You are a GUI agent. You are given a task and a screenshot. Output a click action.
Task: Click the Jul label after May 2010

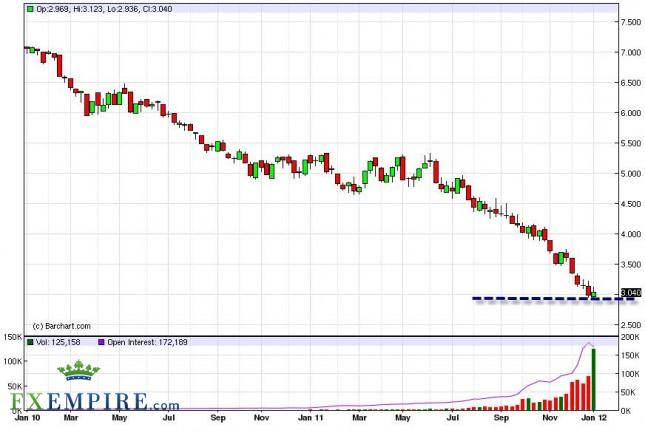click(168, 418)
